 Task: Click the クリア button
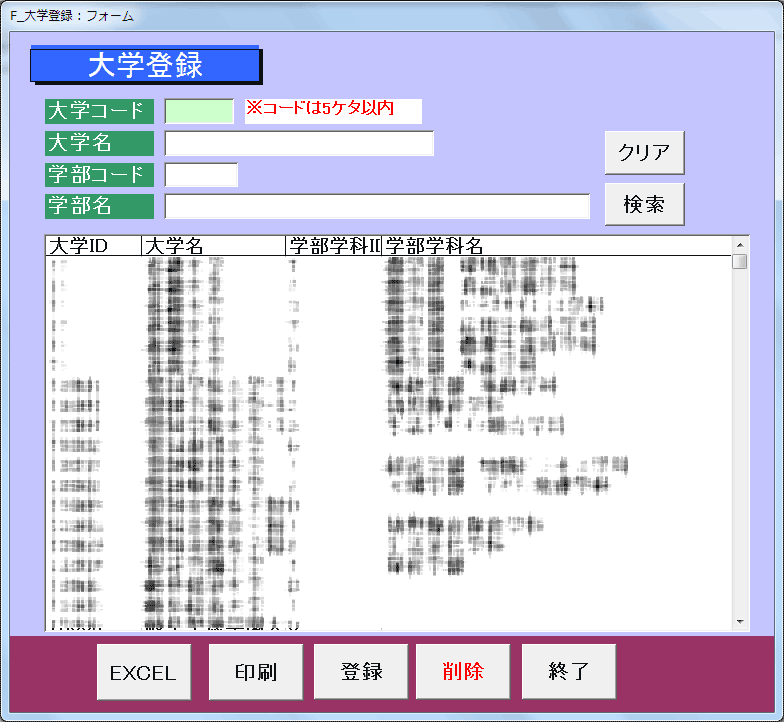(644, 153)
